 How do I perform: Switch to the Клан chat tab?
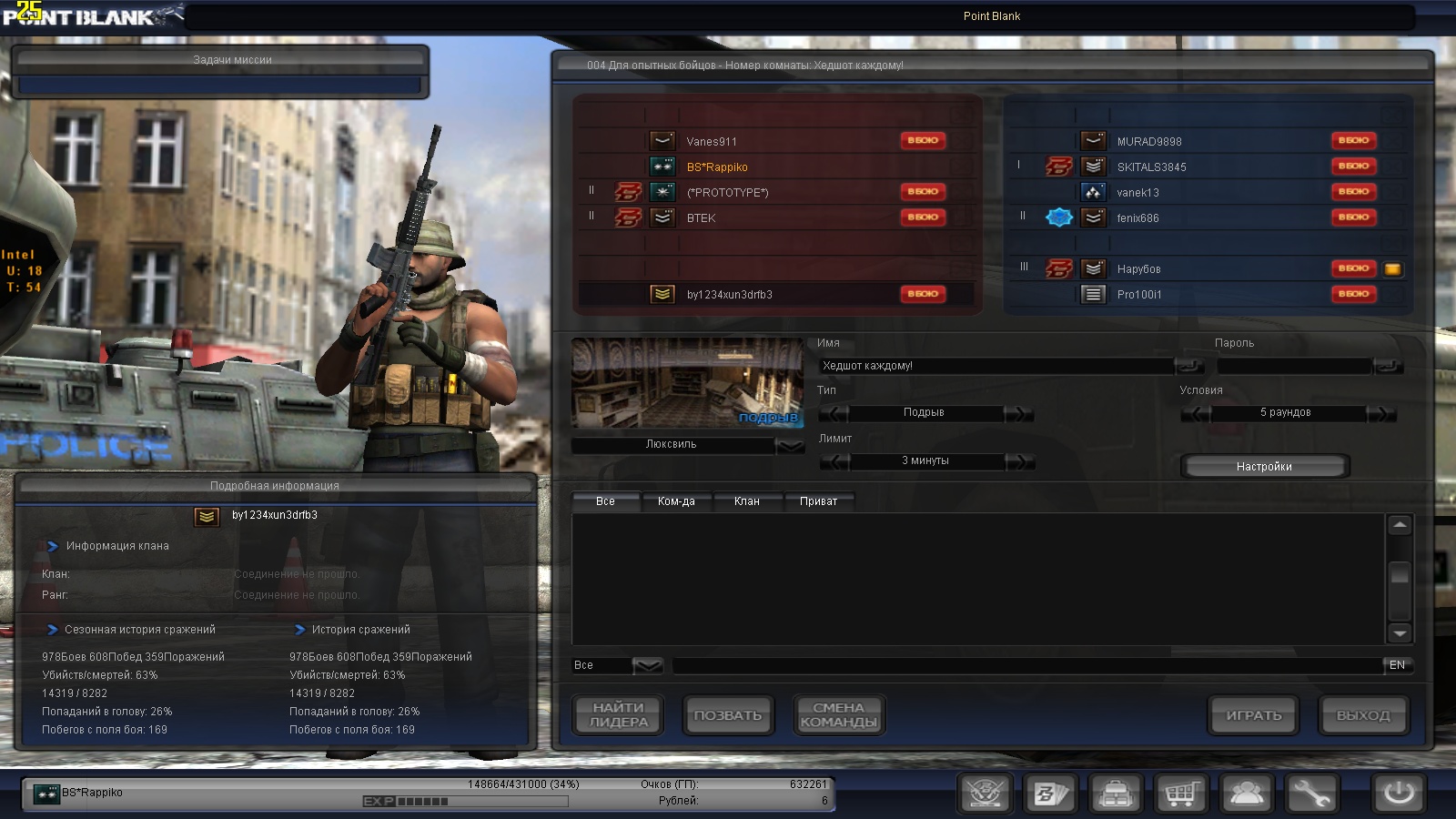coord(746,501)
